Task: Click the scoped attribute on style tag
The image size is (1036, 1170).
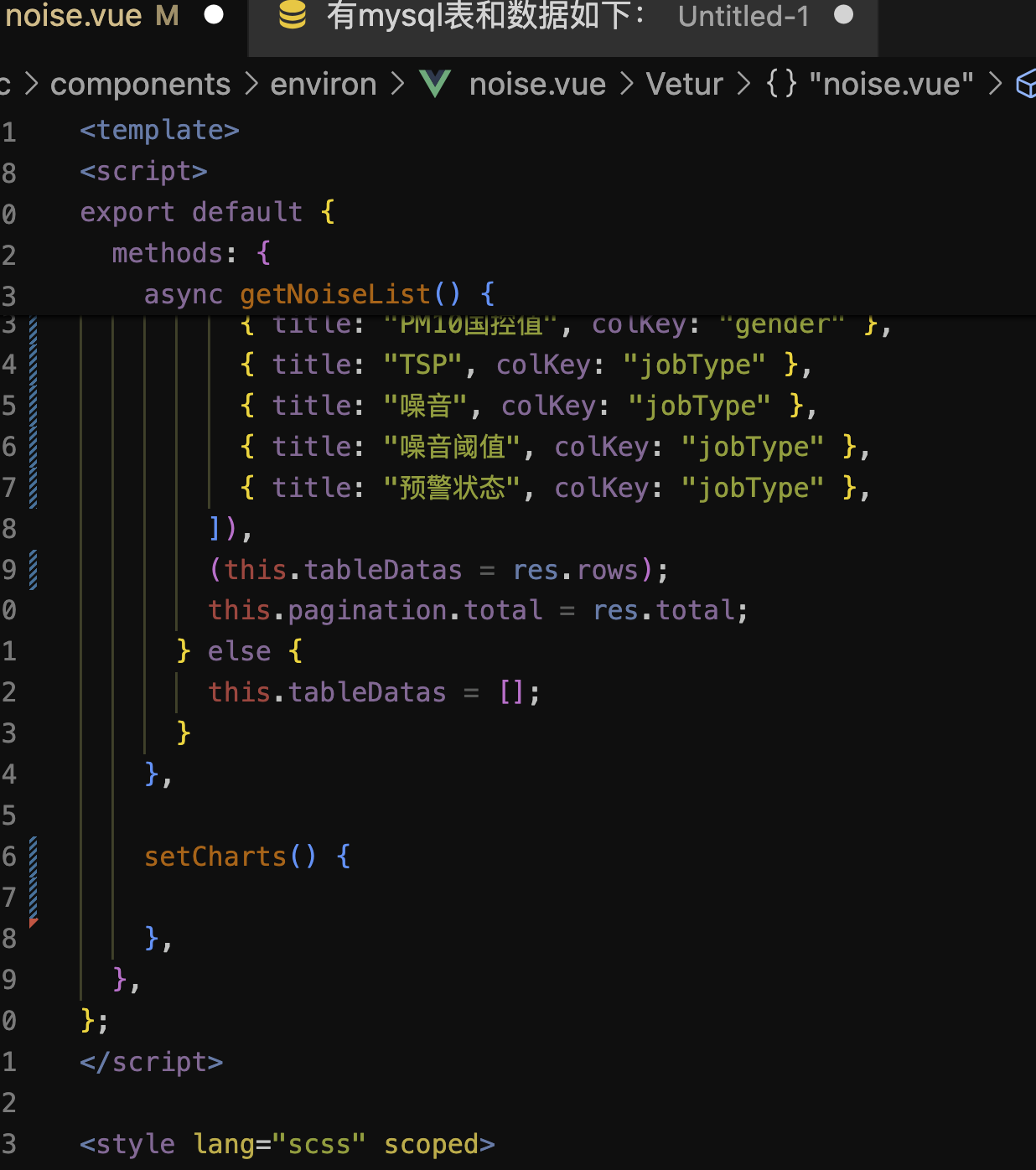Action: tap(432, 1144)
